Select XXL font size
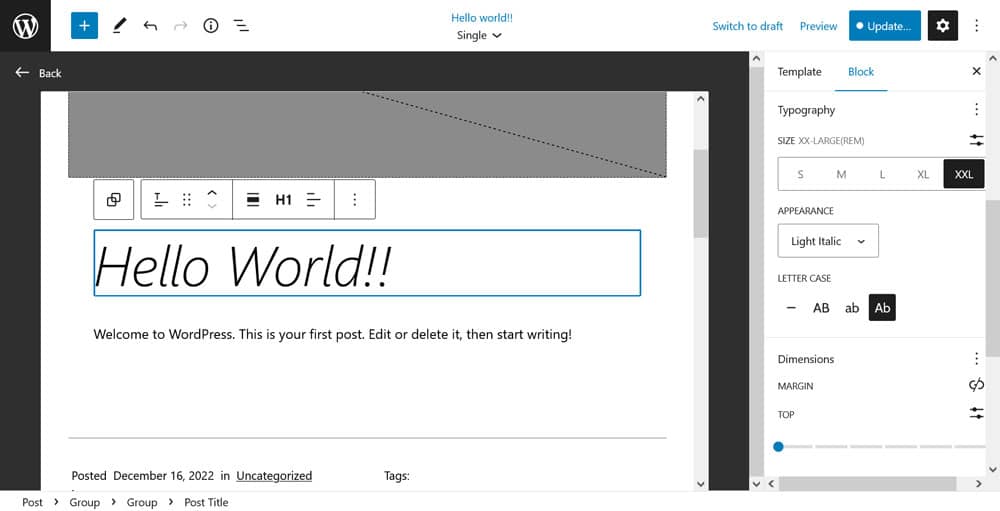The width and height of the screenshot is (1000, 511). click(x=963, y=174)
